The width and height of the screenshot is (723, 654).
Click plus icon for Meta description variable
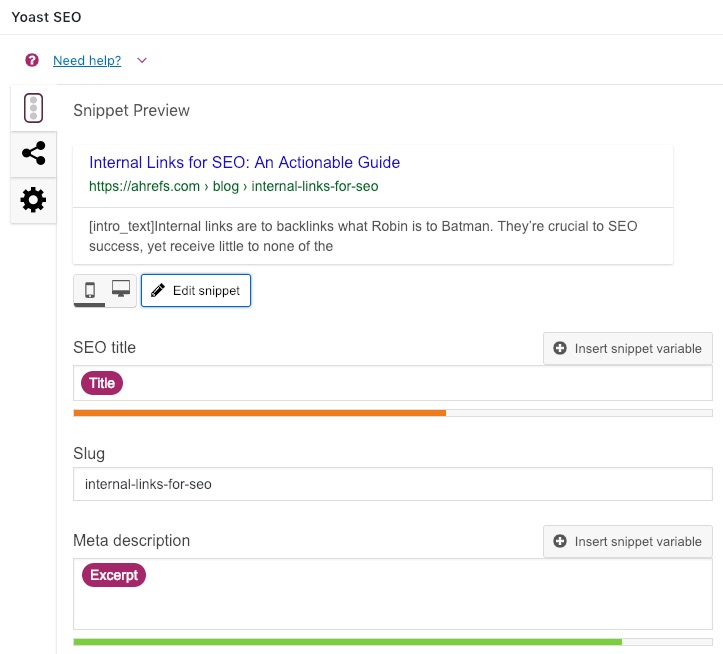click(x=560, y=541)
